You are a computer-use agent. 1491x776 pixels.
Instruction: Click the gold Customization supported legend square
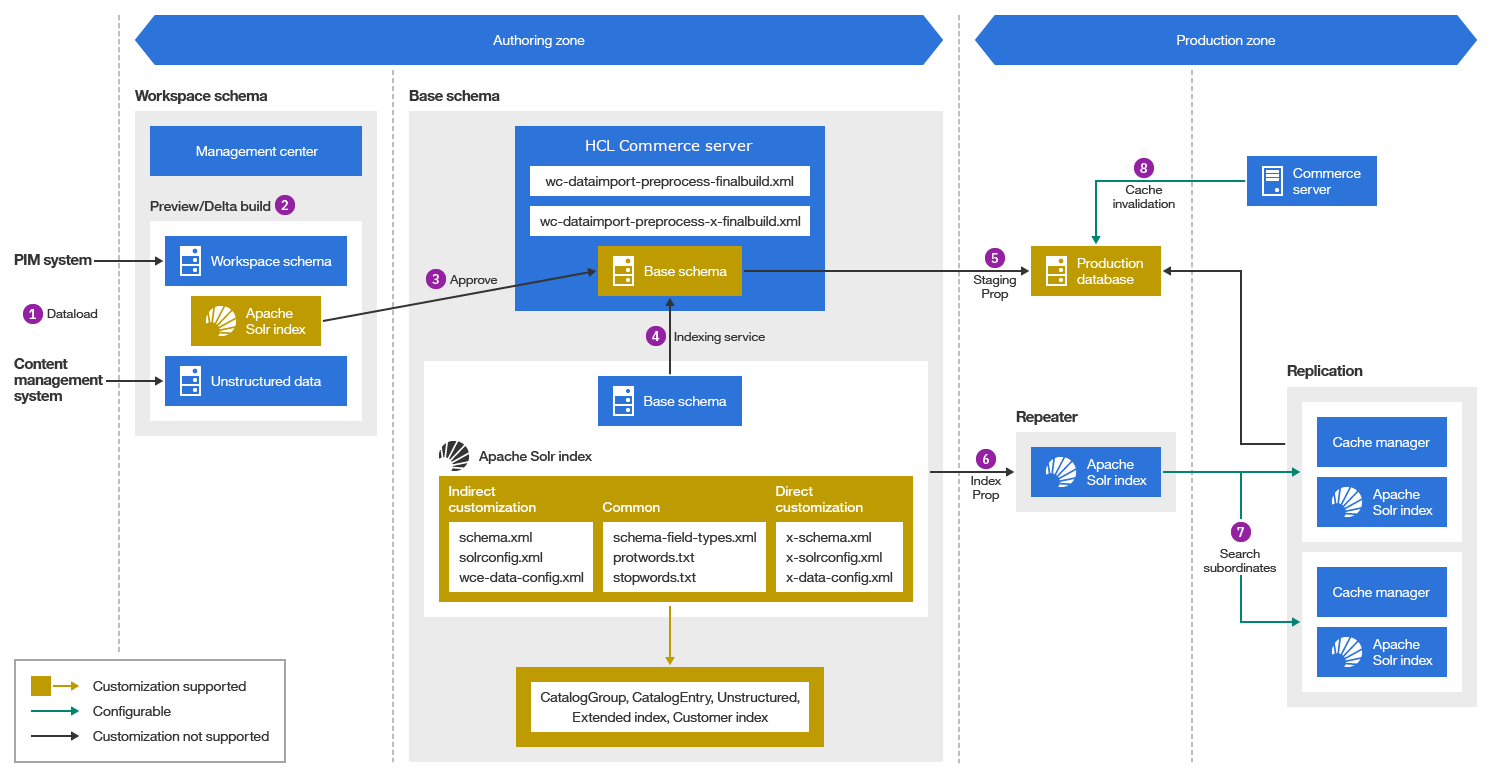click(41, 686)
